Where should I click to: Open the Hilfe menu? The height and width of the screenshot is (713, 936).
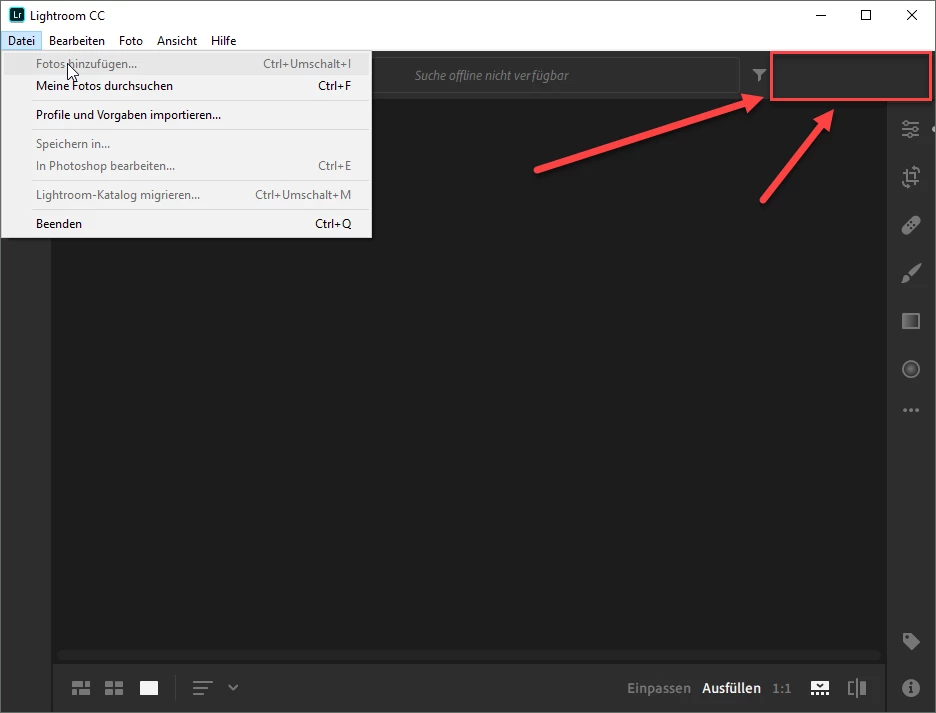click(223, 41)
